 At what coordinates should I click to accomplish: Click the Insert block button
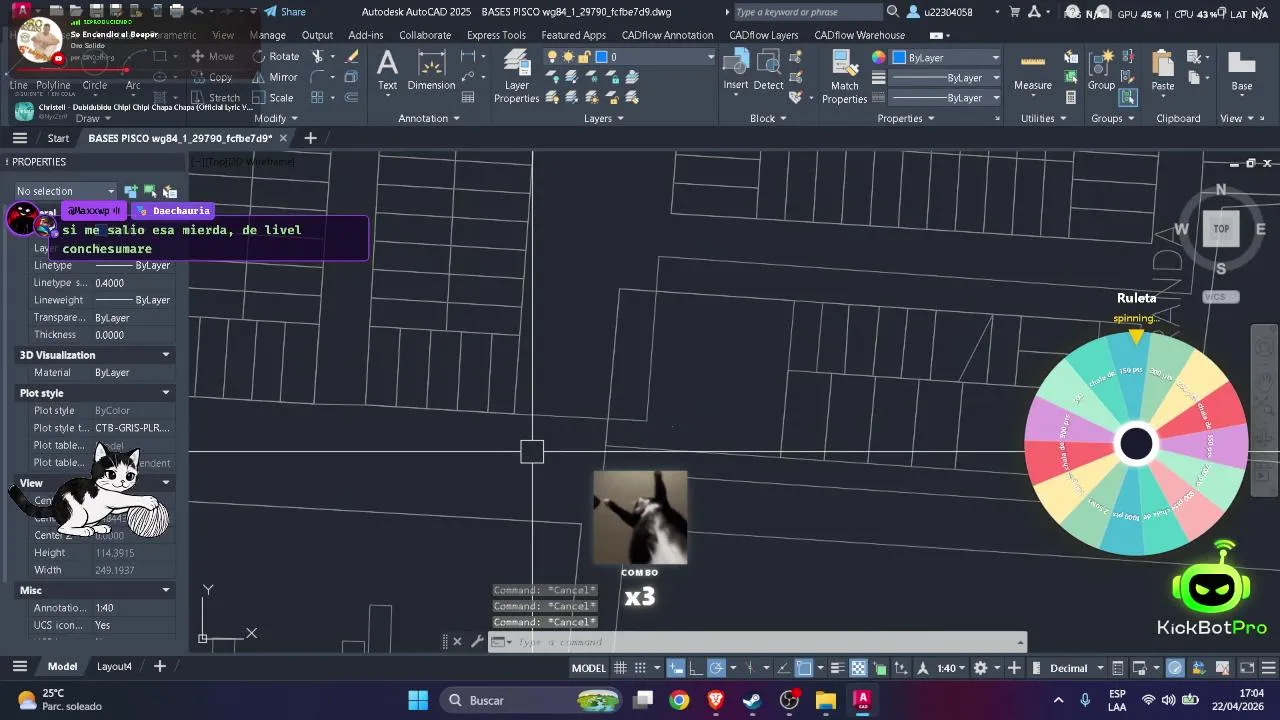736,70
